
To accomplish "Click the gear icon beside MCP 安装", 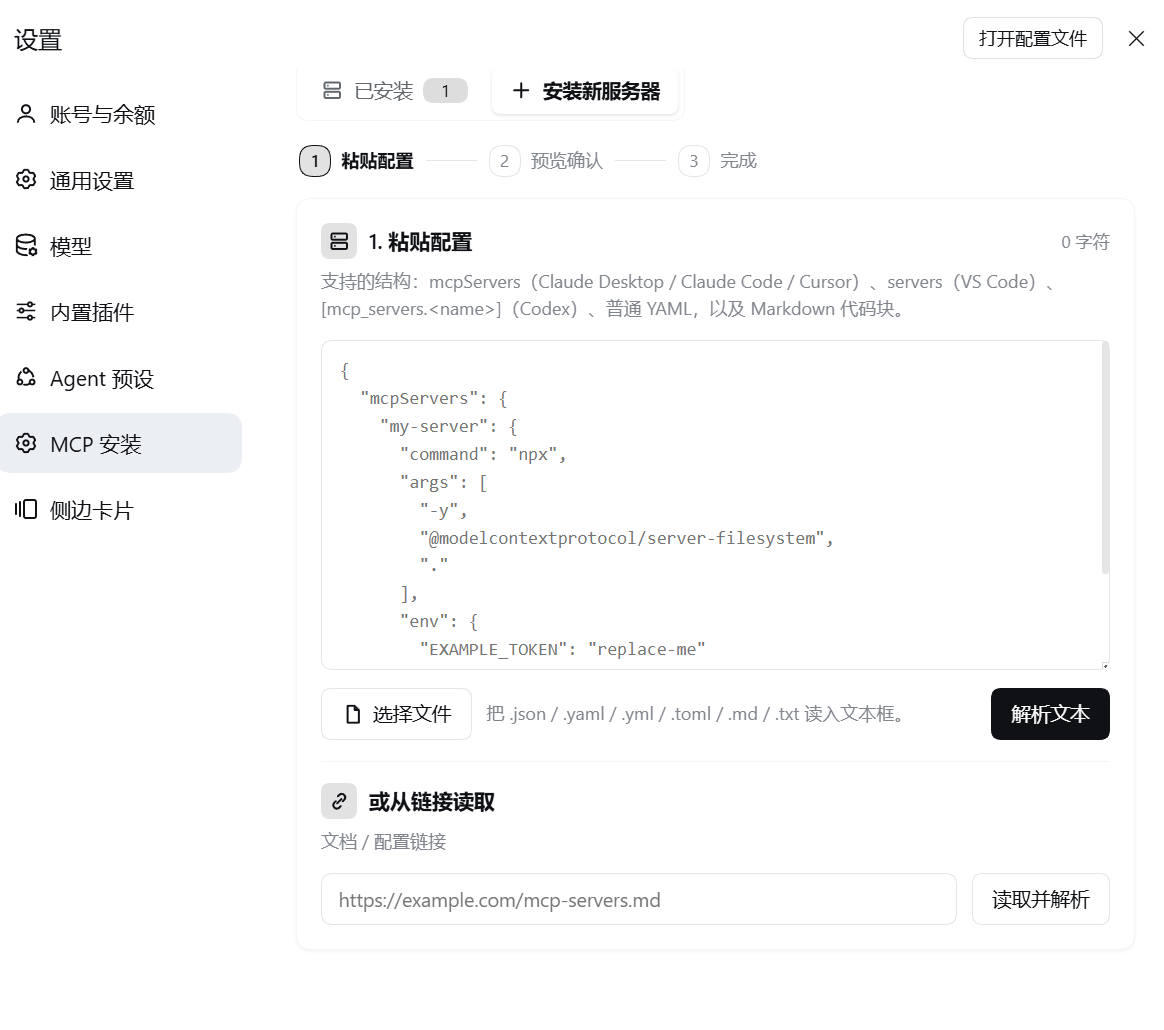I will 26,443.
